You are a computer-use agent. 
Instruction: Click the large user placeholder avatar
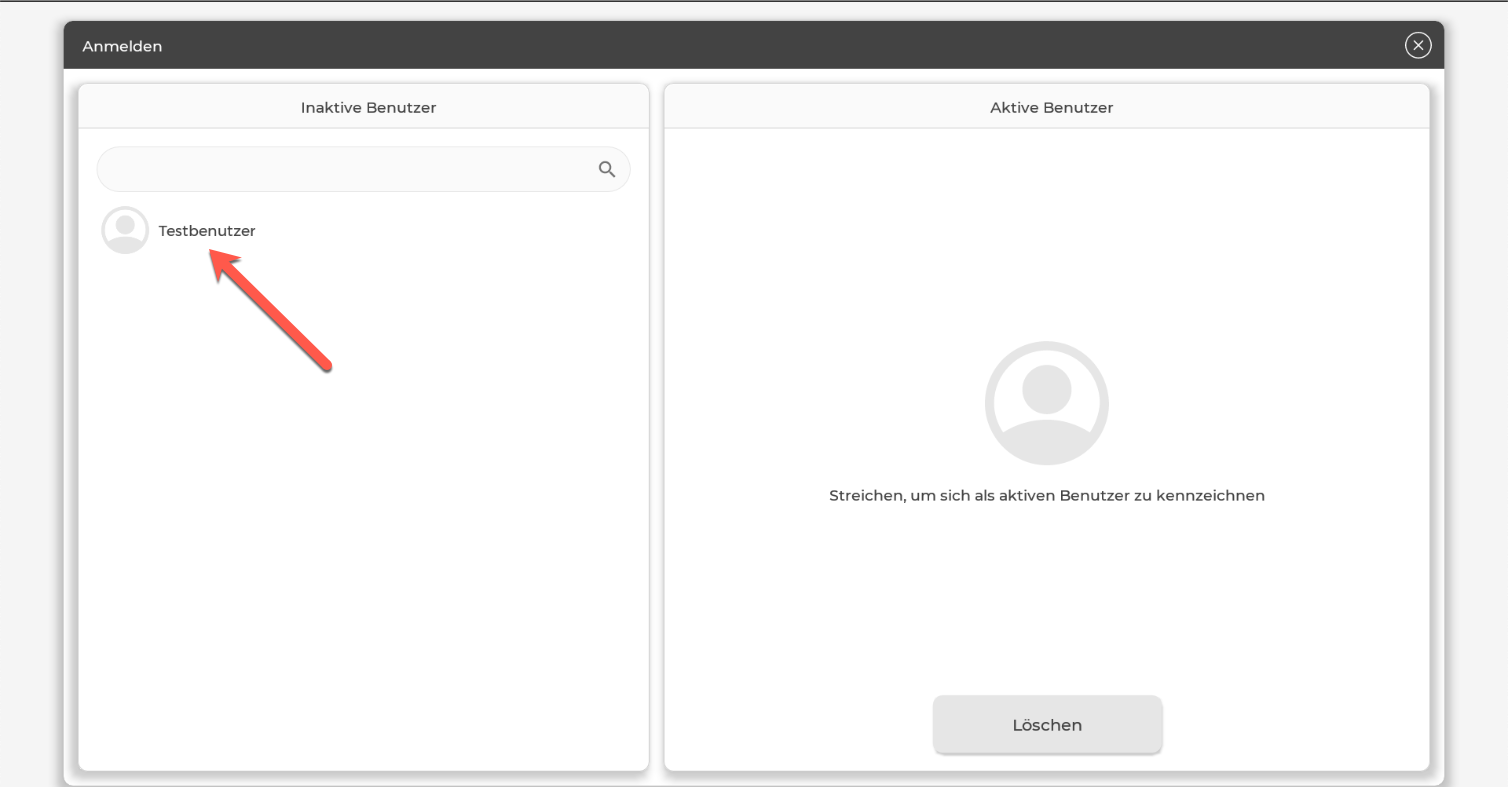coord(1046,403)
